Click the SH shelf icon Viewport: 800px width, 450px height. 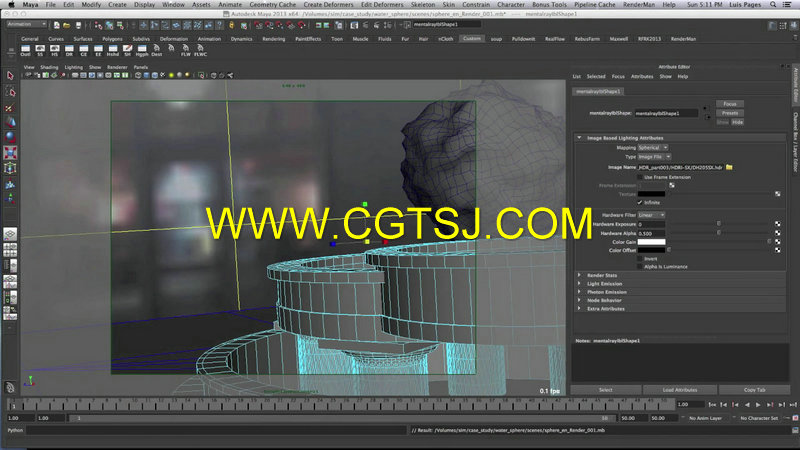coord(127,50)
